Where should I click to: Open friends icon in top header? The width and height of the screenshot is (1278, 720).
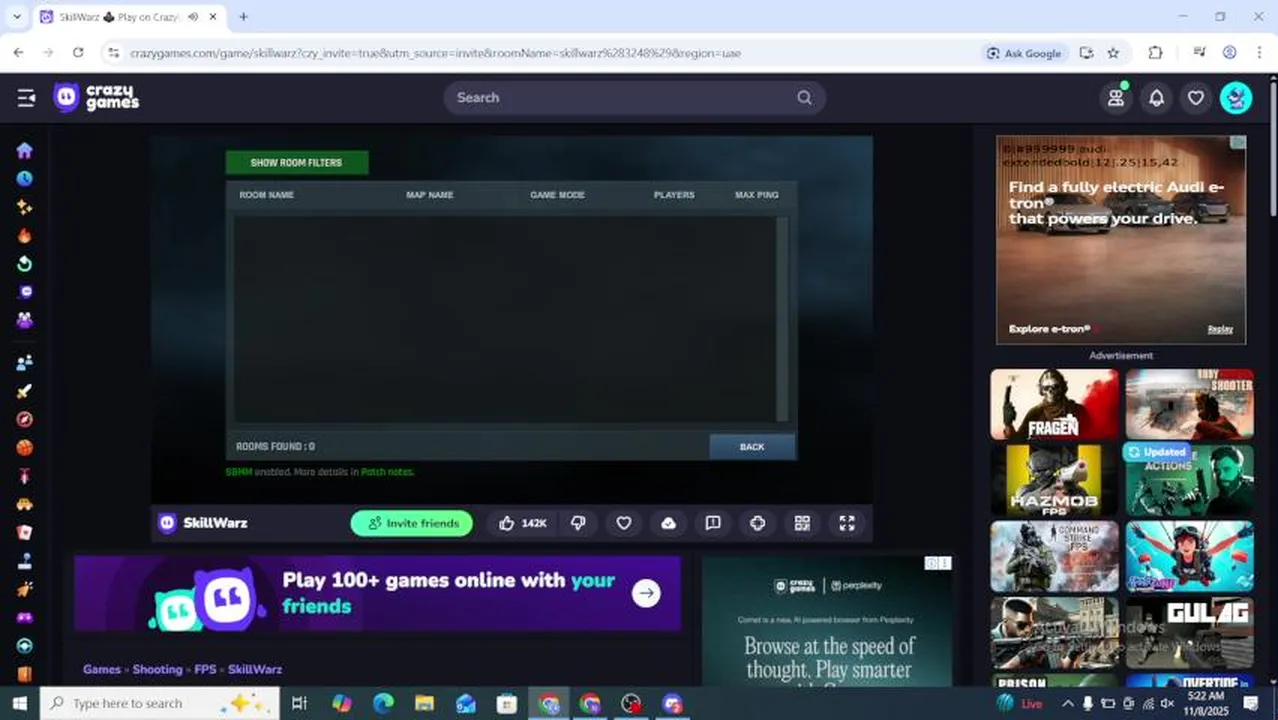(1116, 97)
